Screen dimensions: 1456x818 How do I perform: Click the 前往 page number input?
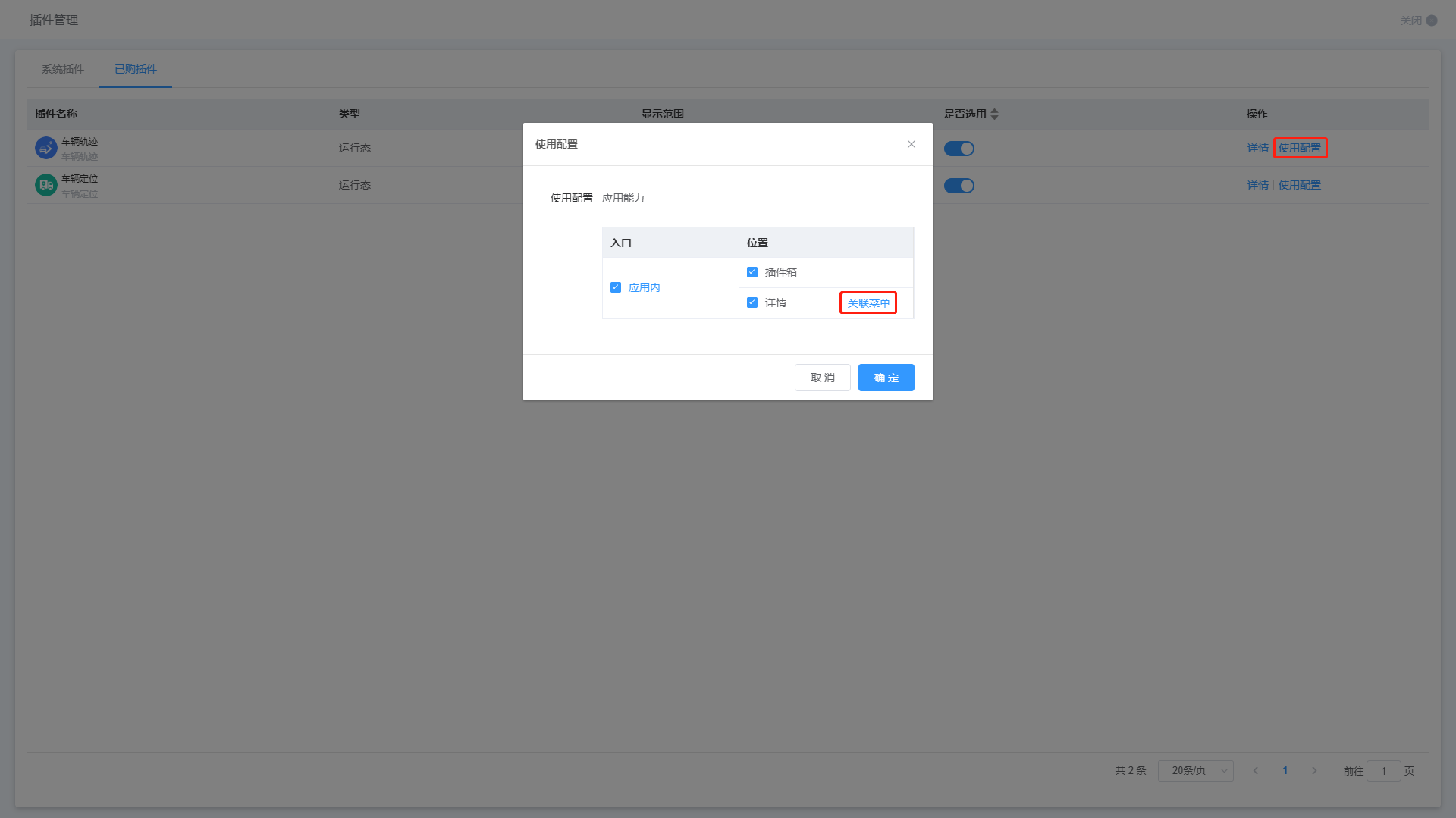coord(1384,770)
